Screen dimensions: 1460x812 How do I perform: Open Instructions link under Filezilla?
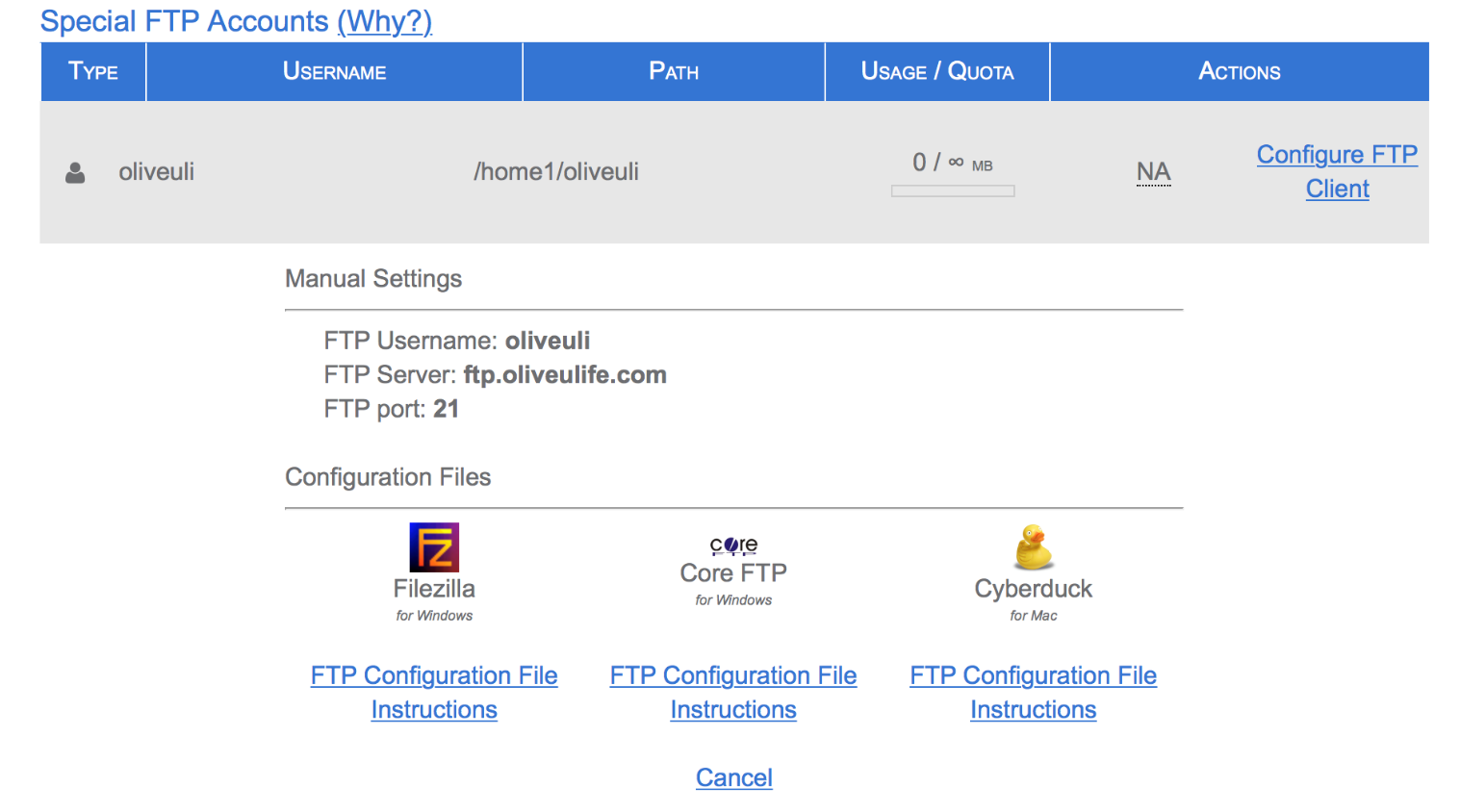(434, 710)
